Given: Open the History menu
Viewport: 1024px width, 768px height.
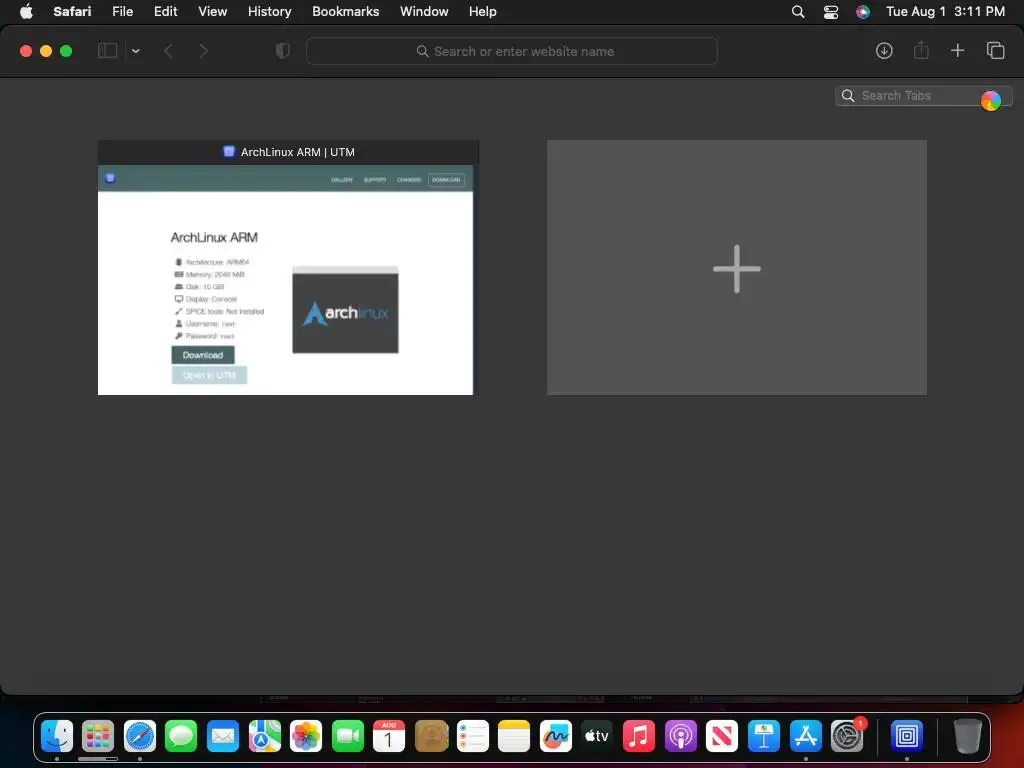Looking at the screenshot, I should point(269,12).
